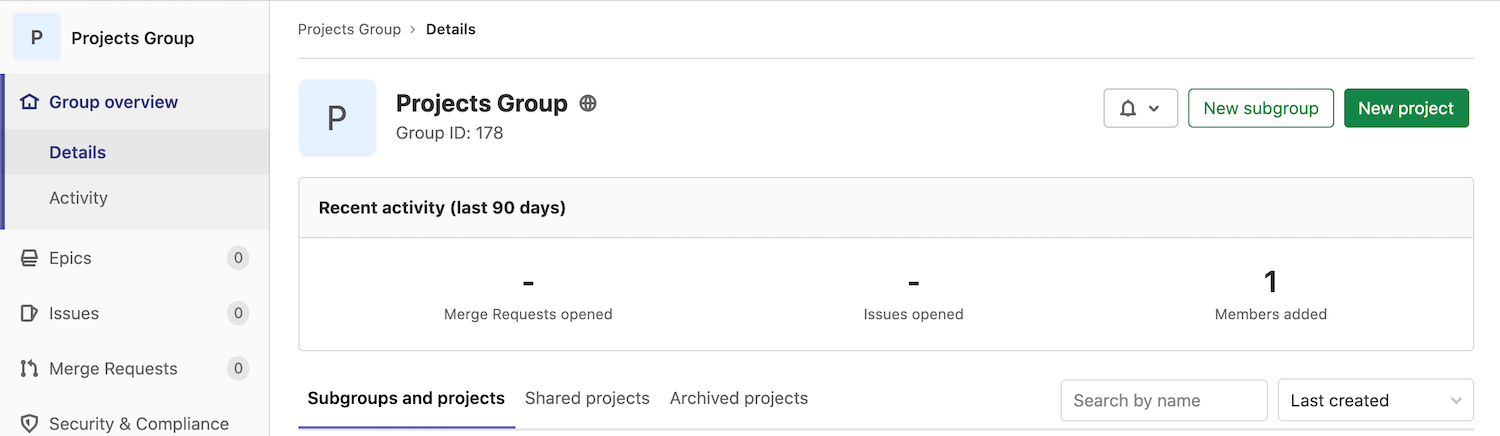This screenshot has height=436, width=1500.
Task: Click the Security & Compliance shield icon
Action: pyautogui.click(x=29, y=424)
